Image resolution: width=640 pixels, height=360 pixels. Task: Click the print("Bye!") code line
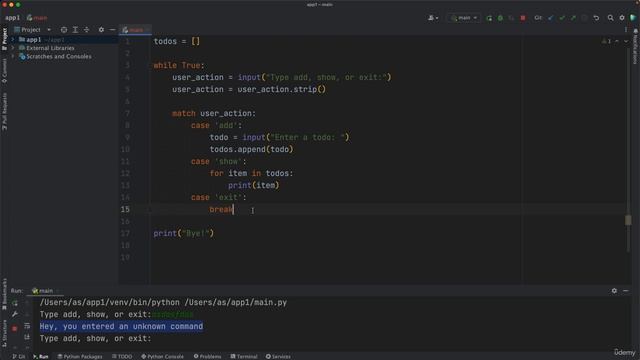pos(184,233)
